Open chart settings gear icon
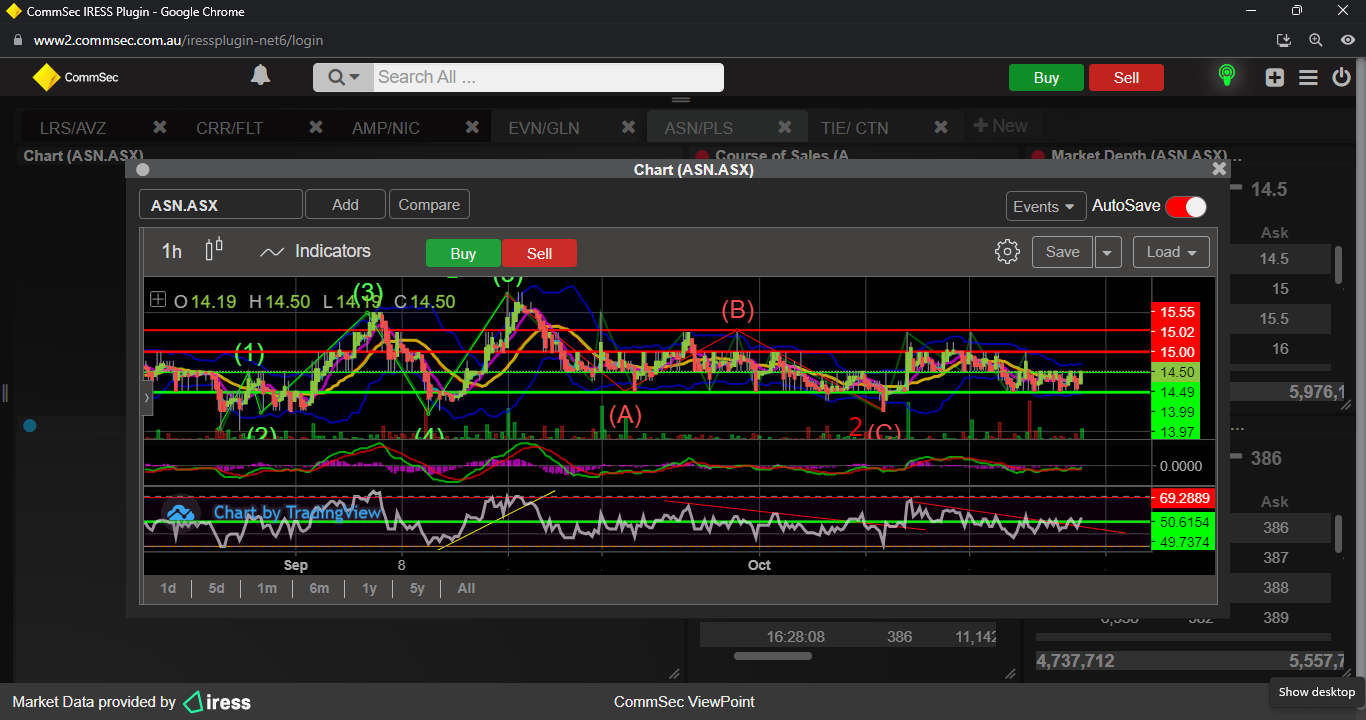 [1007, 252]
